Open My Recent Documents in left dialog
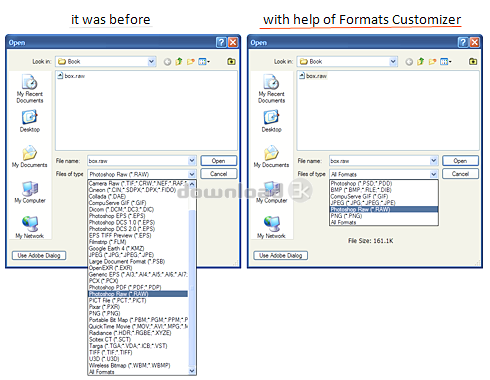Viewport: 490px width, 380px height. [30, 88]
